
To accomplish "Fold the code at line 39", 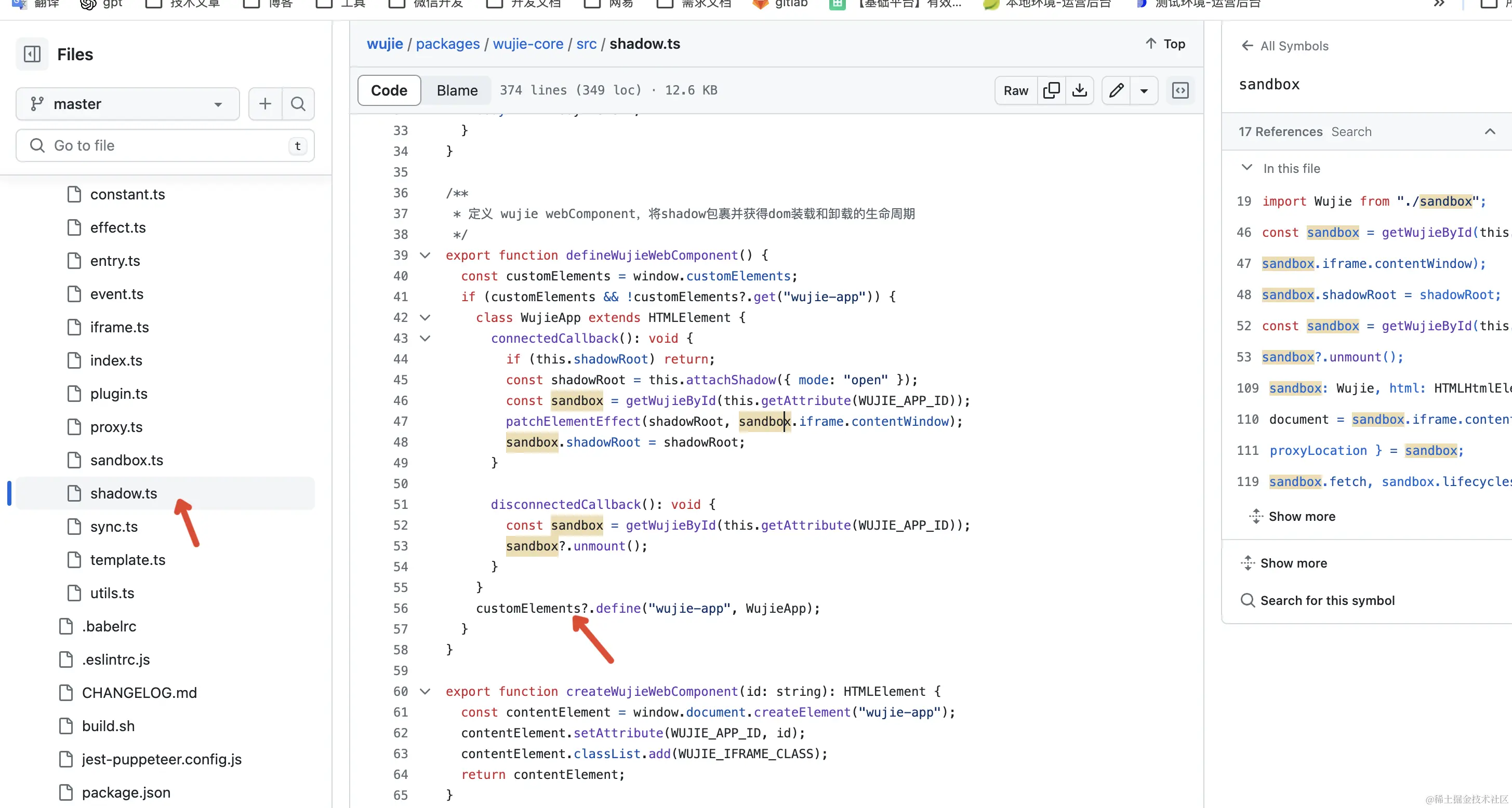I will click(x=425, y=255).
